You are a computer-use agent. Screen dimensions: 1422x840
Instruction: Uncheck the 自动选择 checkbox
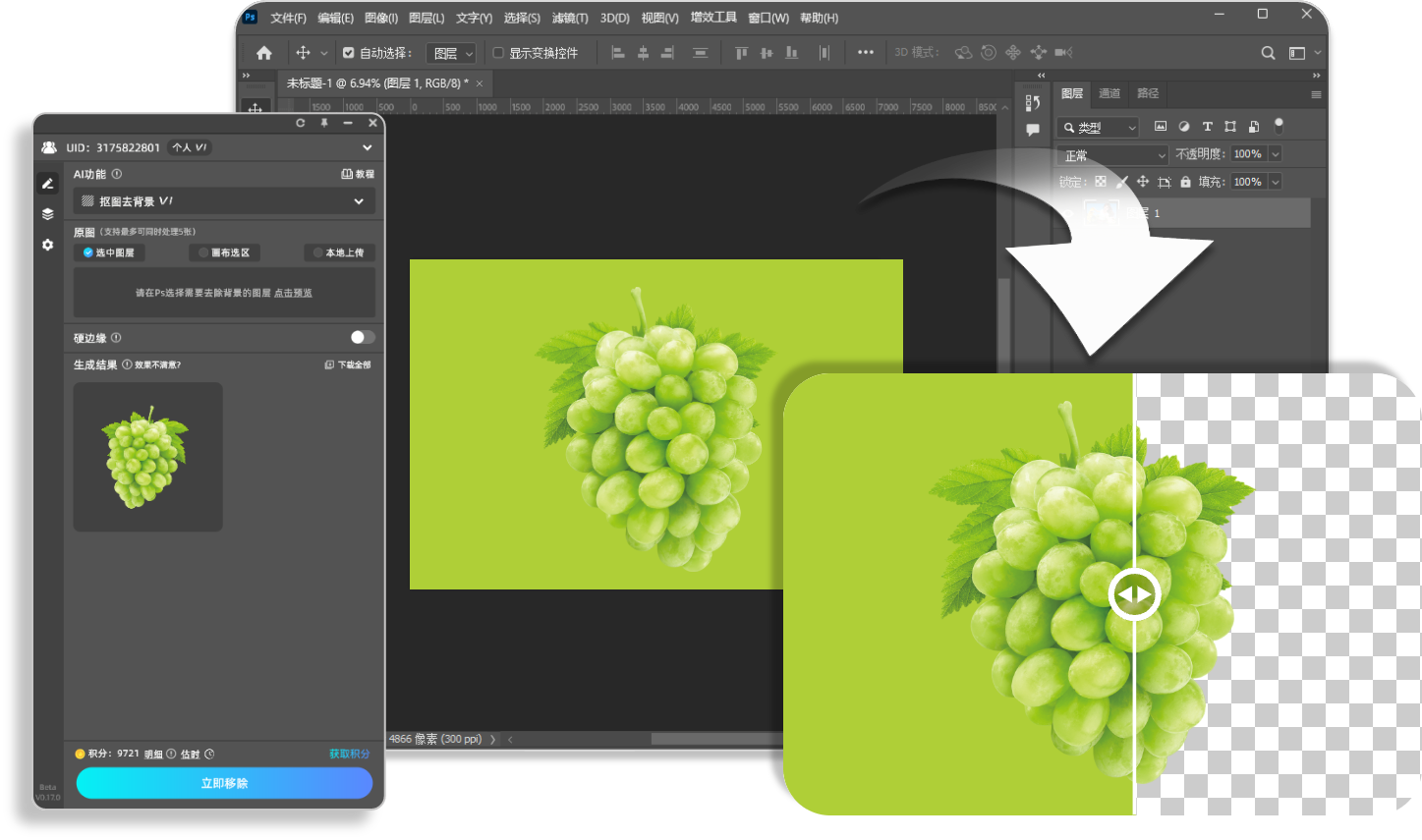(x=349, y=53)
